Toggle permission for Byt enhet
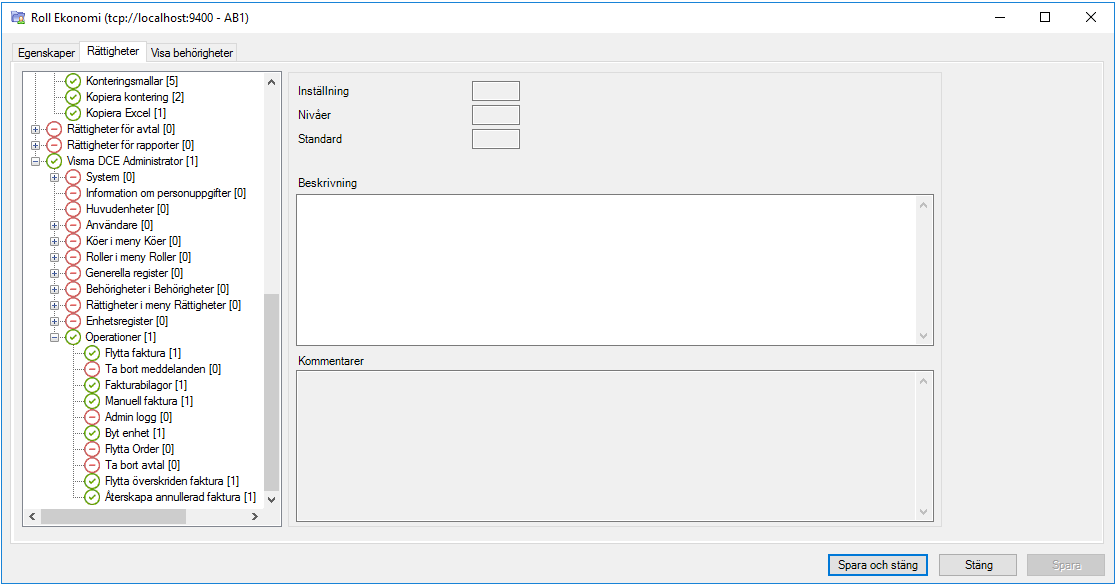Viewport: 1116px width, 585px height. point(91,433)
